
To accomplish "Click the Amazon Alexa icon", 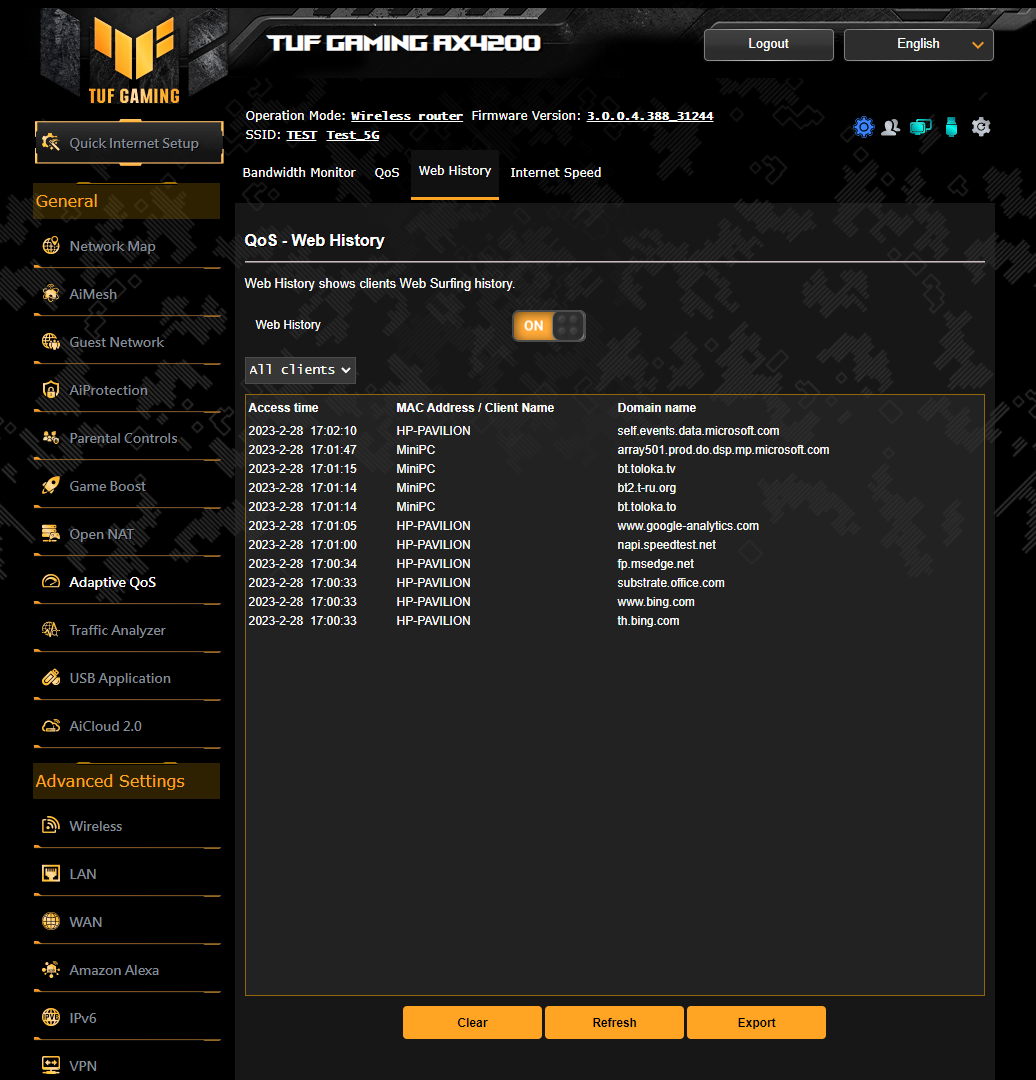I will (x=51, y=970).
